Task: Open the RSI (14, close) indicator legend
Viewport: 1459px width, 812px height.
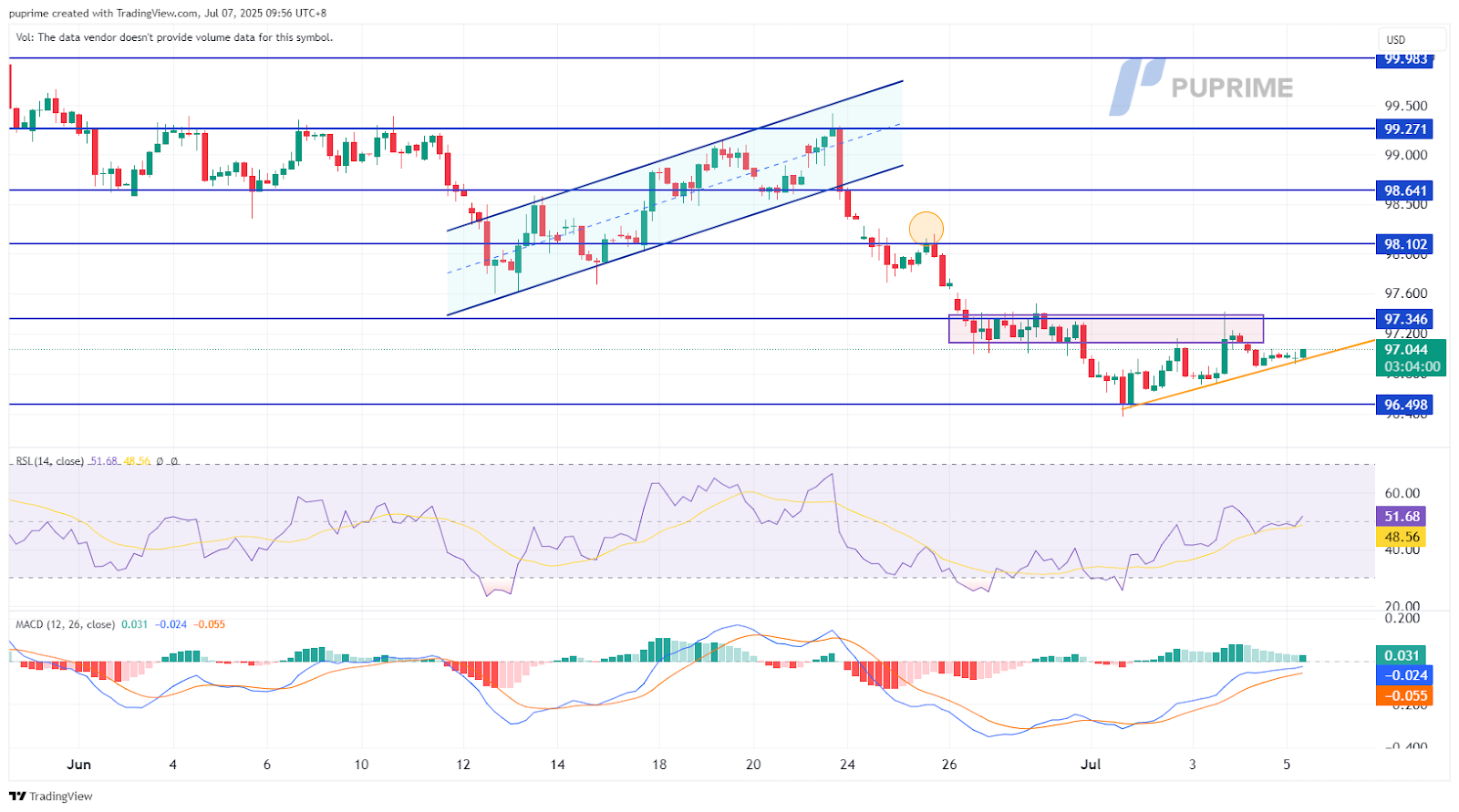Action: click(50, 461)
